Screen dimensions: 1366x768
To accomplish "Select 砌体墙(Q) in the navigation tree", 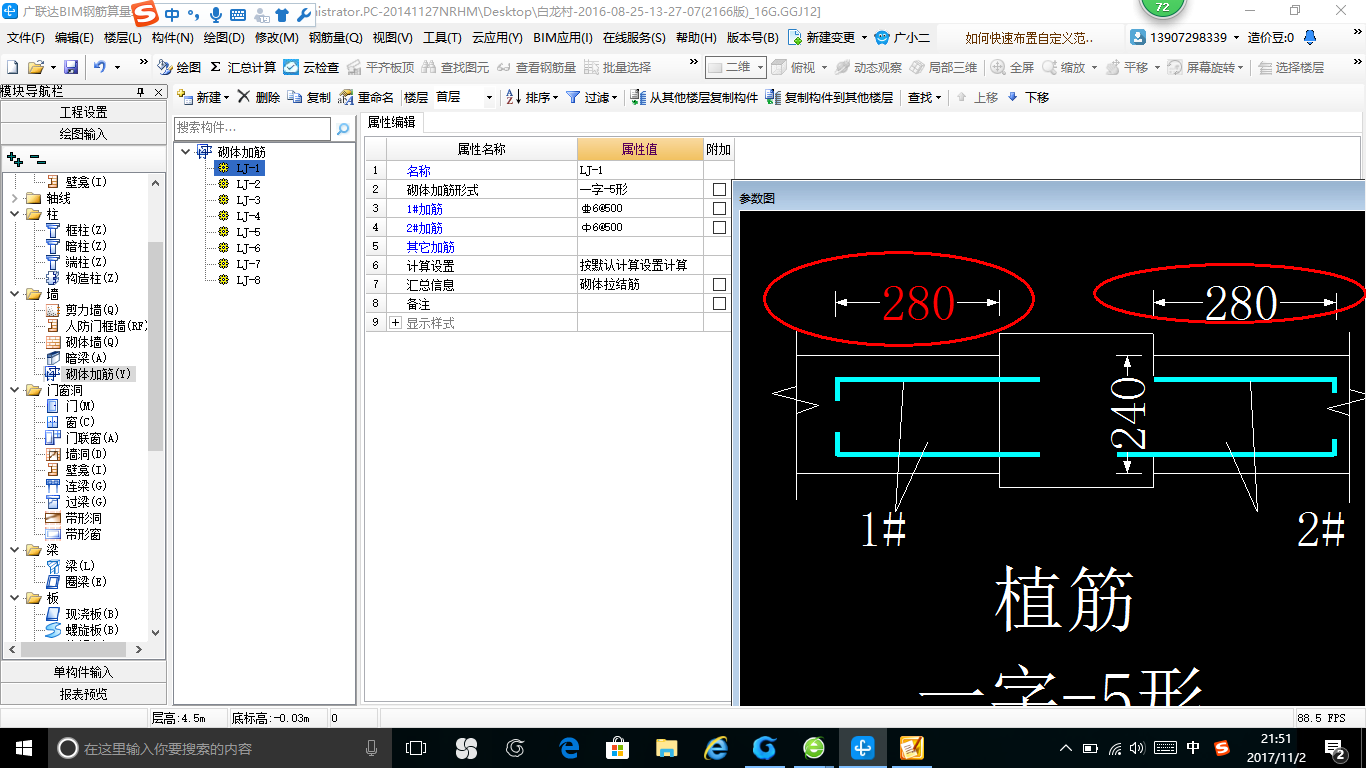I will [92, 342].
